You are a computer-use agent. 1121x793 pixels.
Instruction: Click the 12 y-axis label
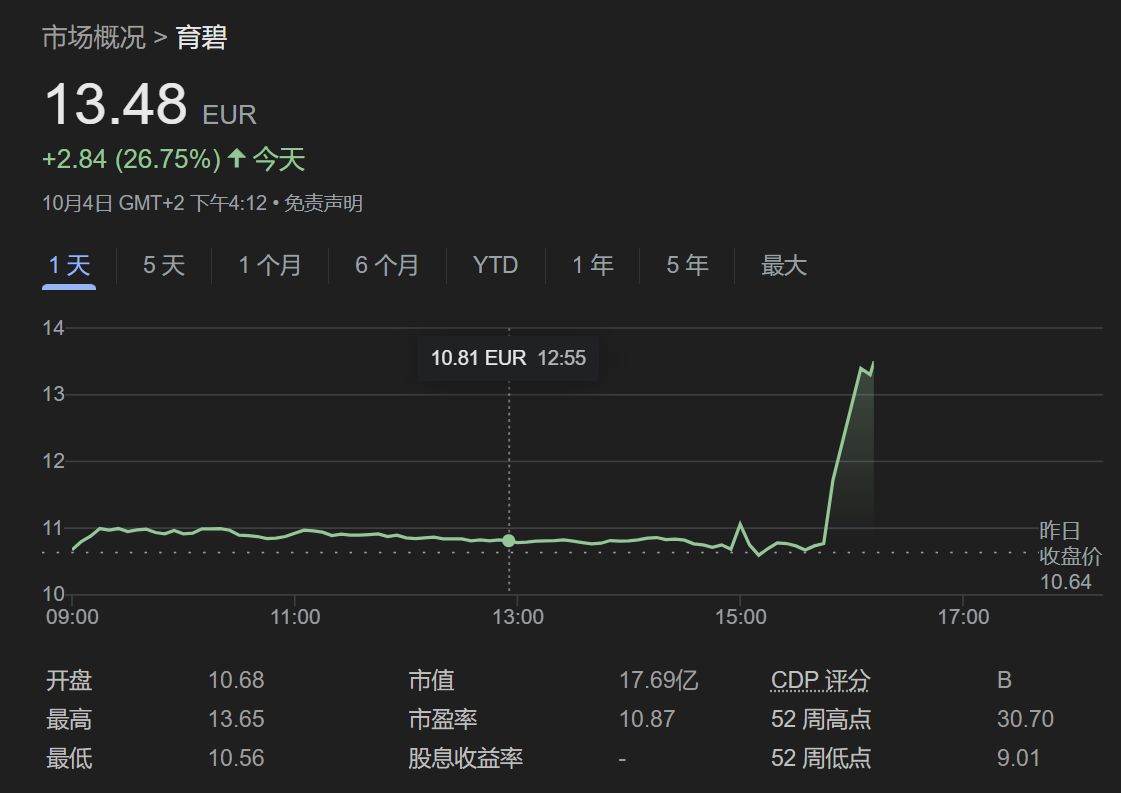[x=54, y=461]
